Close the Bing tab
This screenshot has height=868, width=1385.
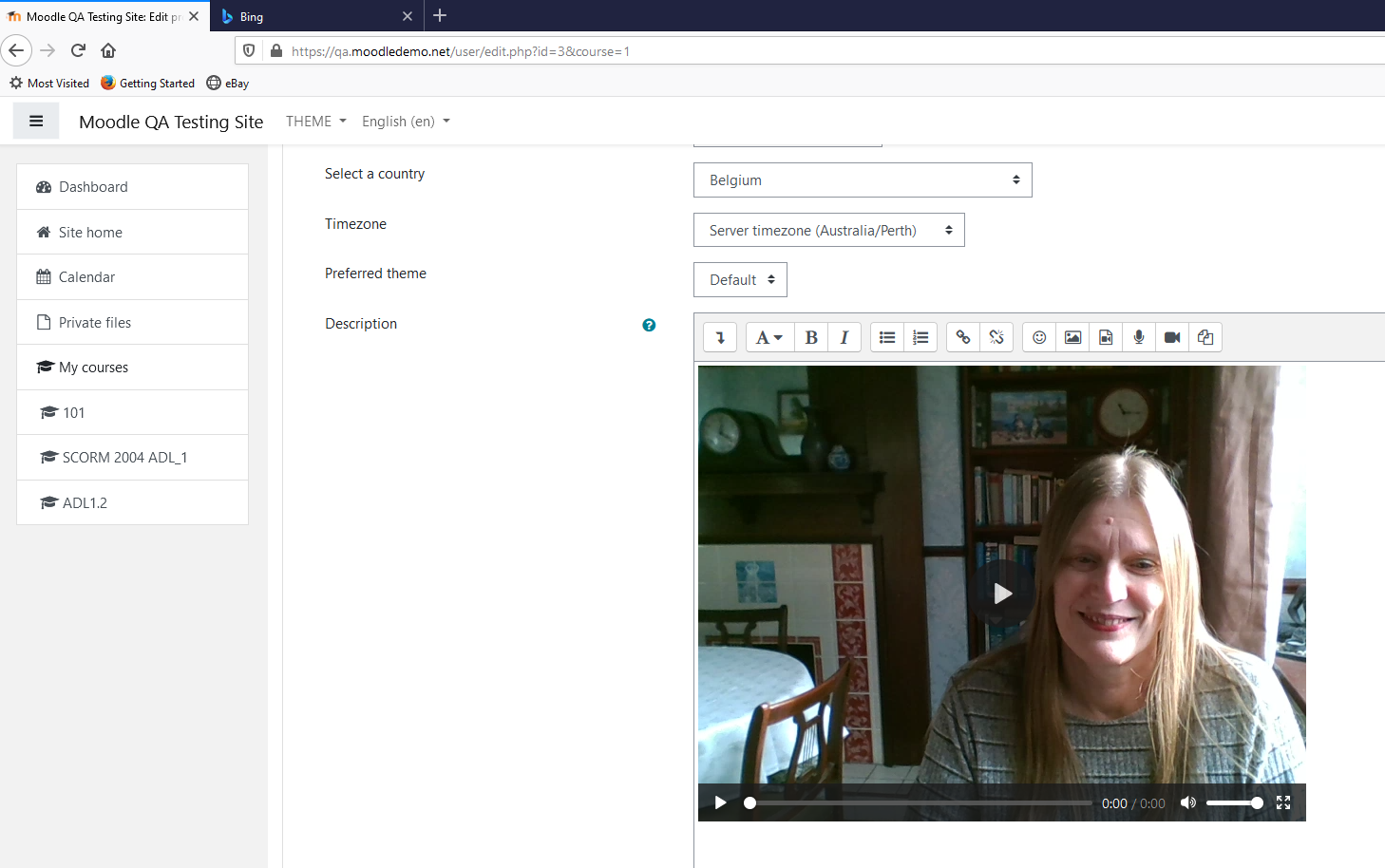click(x=408, y=16)
